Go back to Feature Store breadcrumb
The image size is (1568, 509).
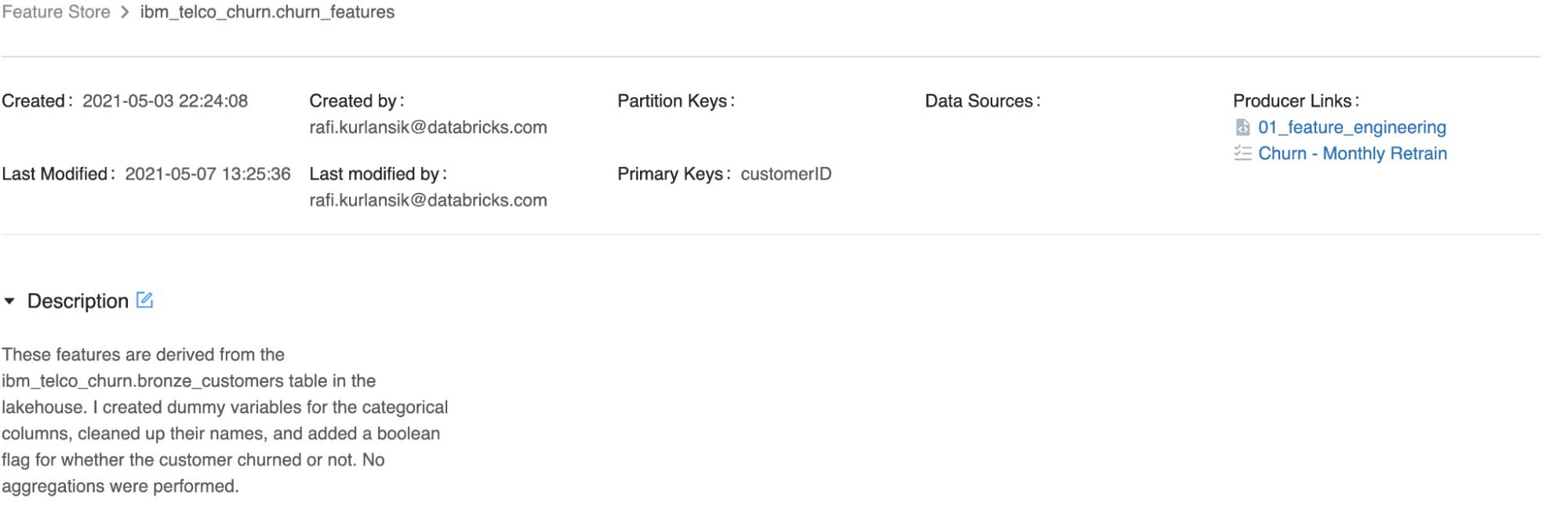coord(56,13)
